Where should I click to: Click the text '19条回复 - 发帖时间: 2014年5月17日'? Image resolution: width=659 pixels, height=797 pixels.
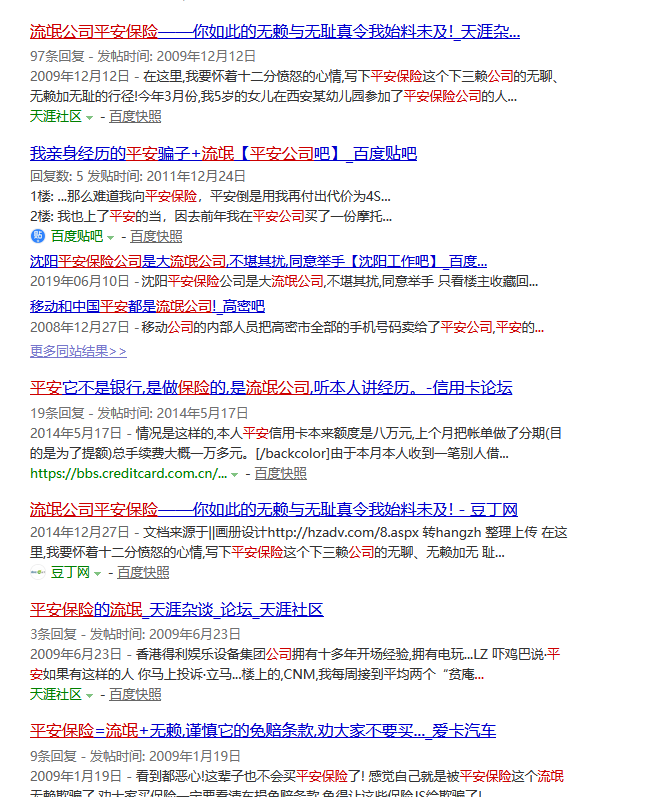(x=139, y=413)
